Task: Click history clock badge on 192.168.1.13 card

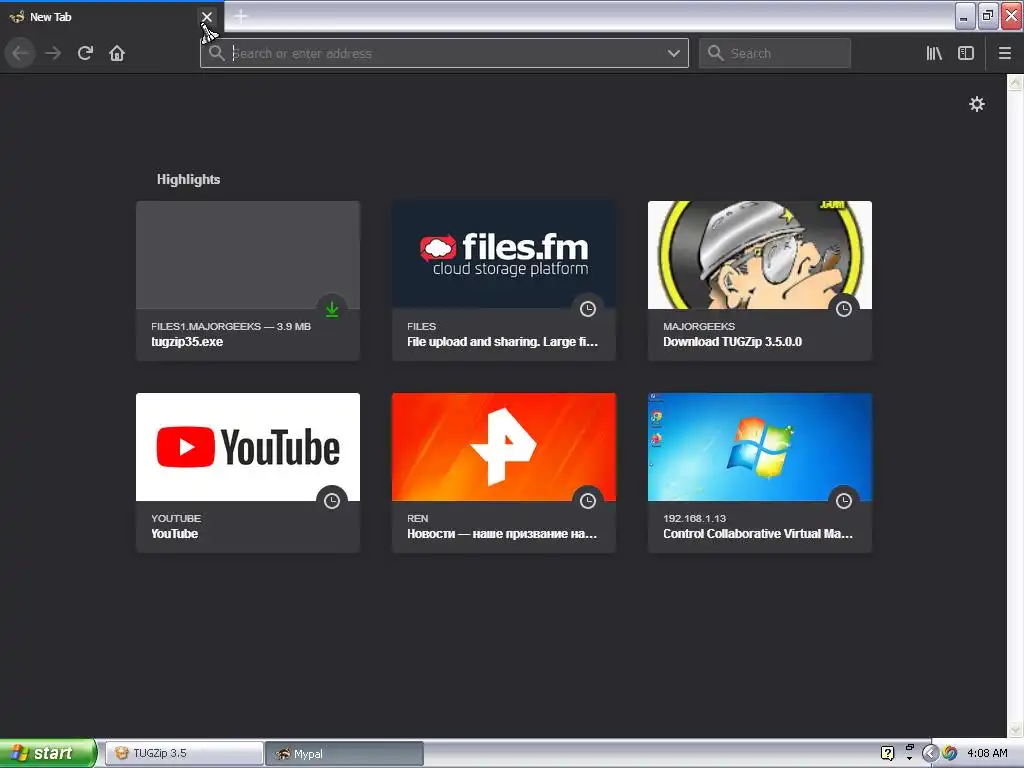Action: click(x=844, y=501)
